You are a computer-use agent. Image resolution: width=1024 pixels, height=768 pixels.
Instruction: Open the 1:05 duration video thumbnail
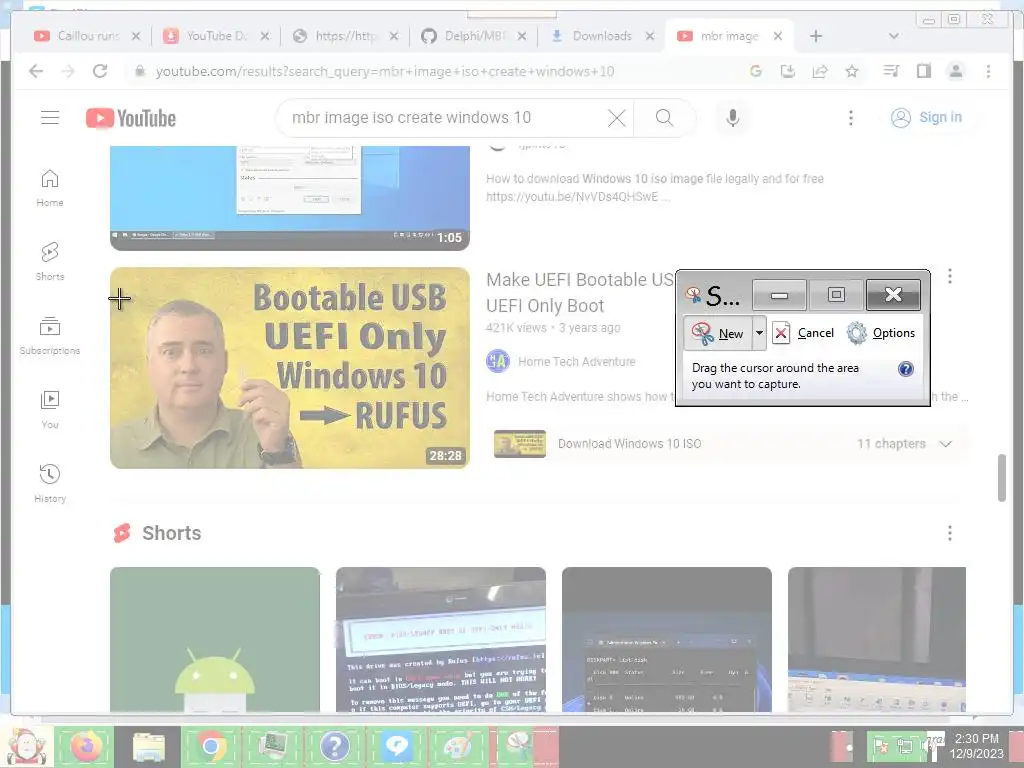(289, 198)
